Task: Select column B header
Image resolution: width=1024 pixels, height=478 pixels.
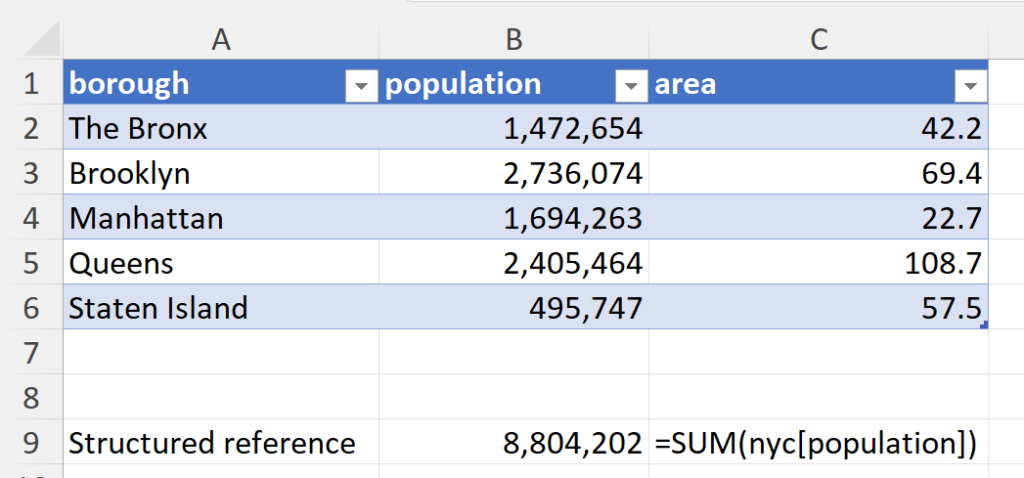Action: (513, 39)
